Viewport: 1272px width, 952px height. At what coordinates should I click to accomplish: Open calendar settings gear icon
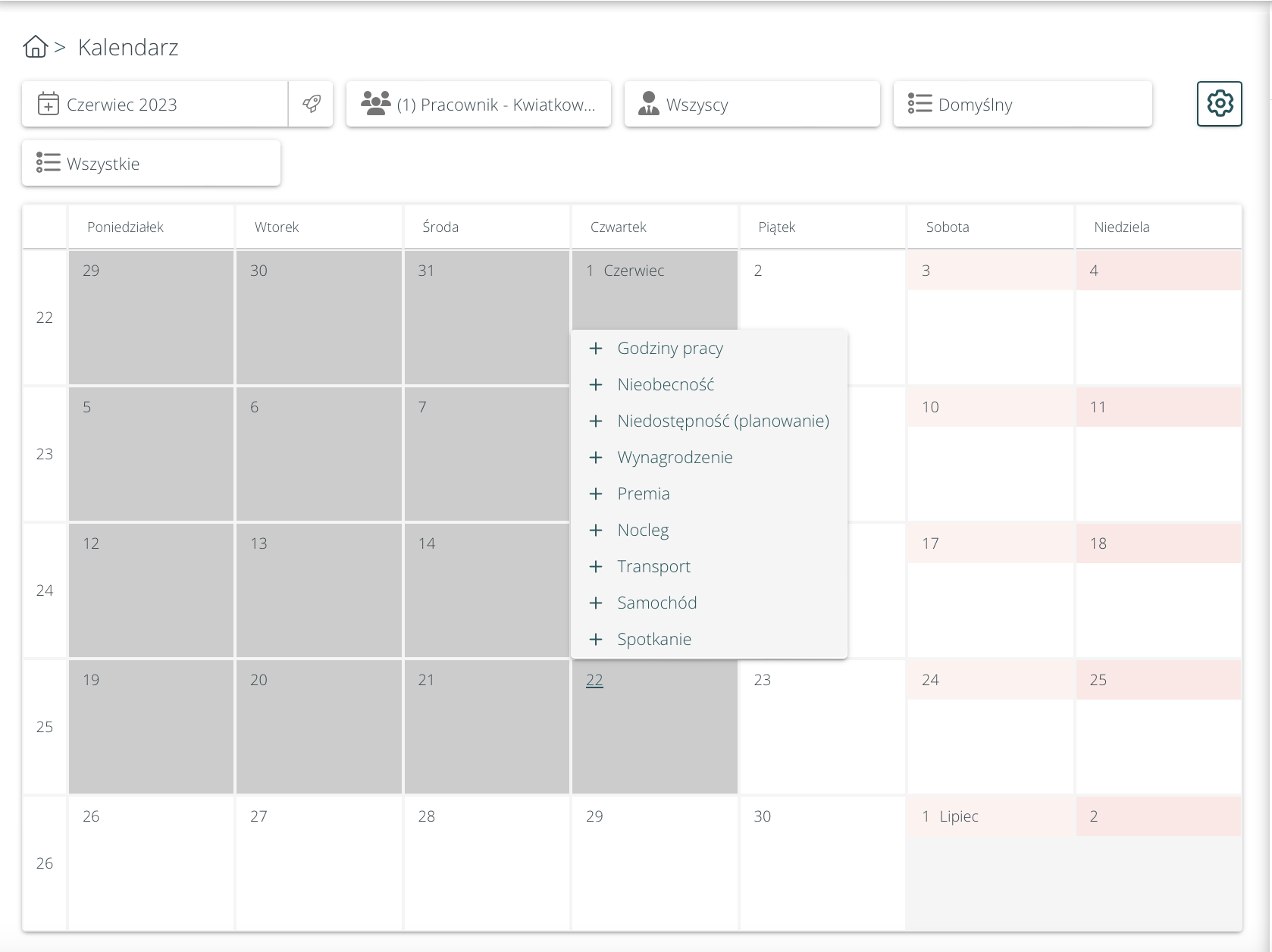pyautogui.click(x=1219, y=104)
